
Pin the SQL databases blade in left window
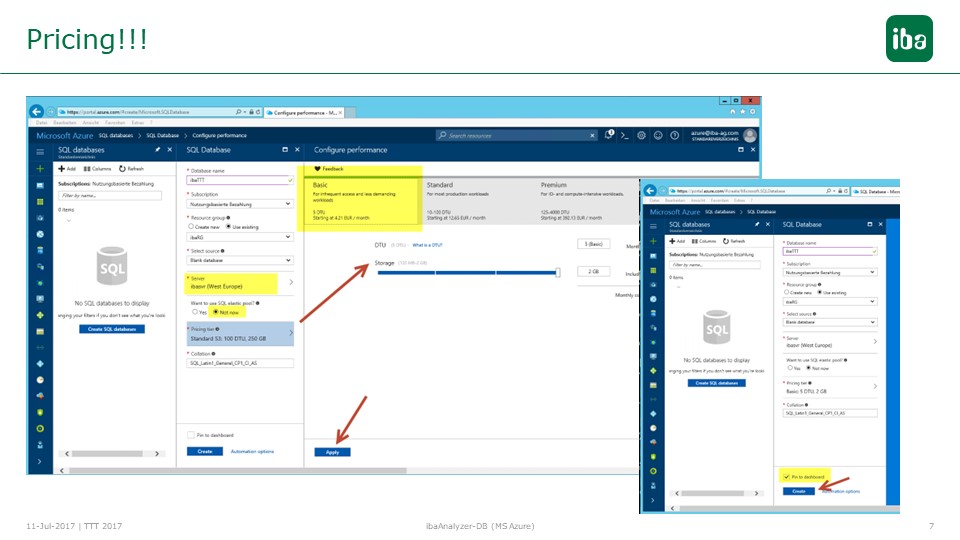pyautogui.click(x=157, y=149)
